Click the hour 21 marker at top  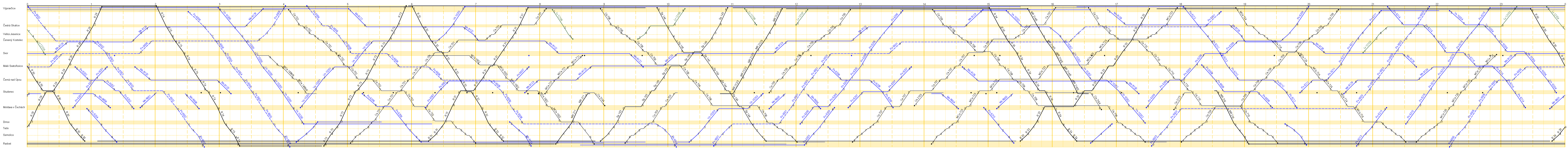click(1373, 4)
